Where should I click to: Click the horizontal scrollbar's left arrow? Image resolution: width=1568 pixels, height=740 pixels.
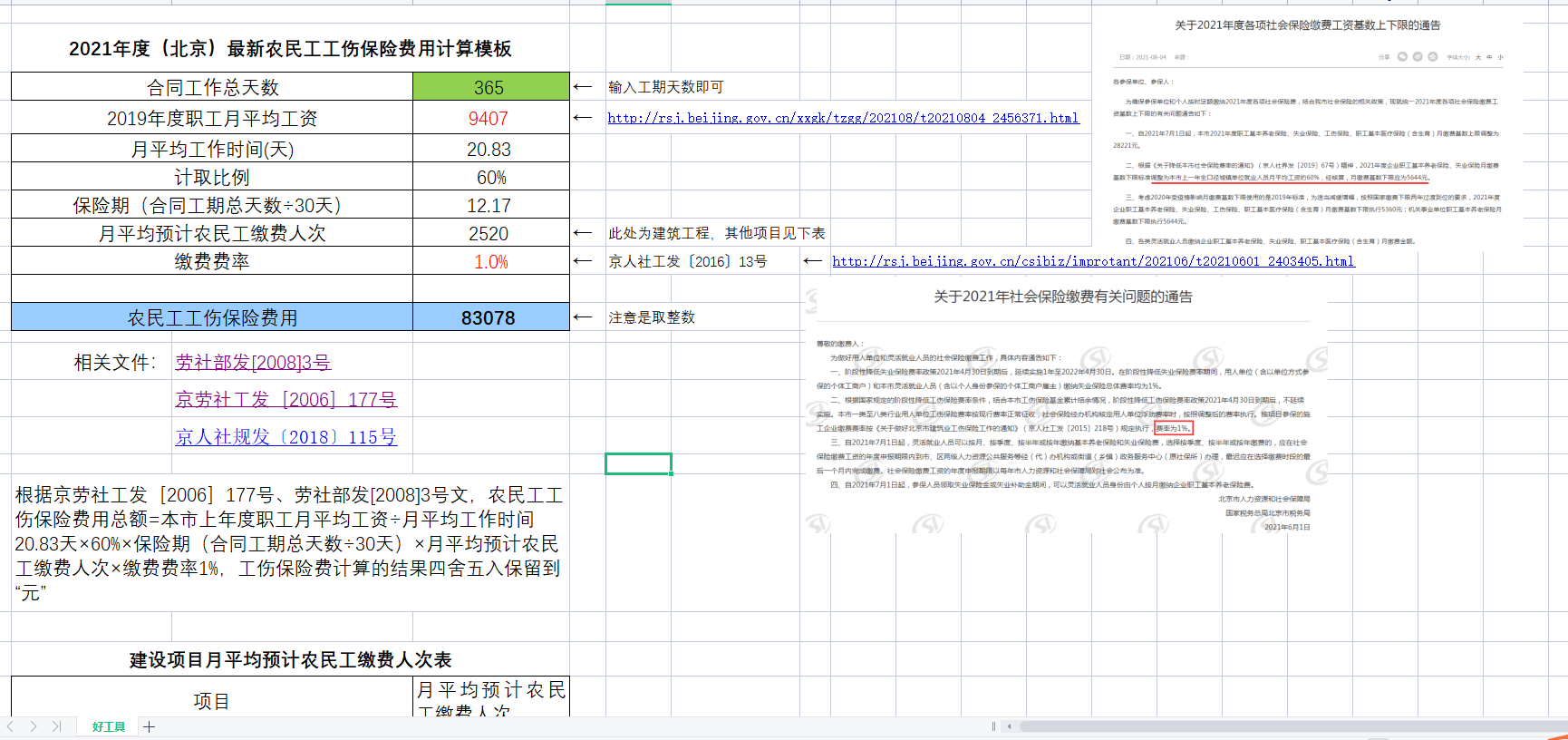1009,726
